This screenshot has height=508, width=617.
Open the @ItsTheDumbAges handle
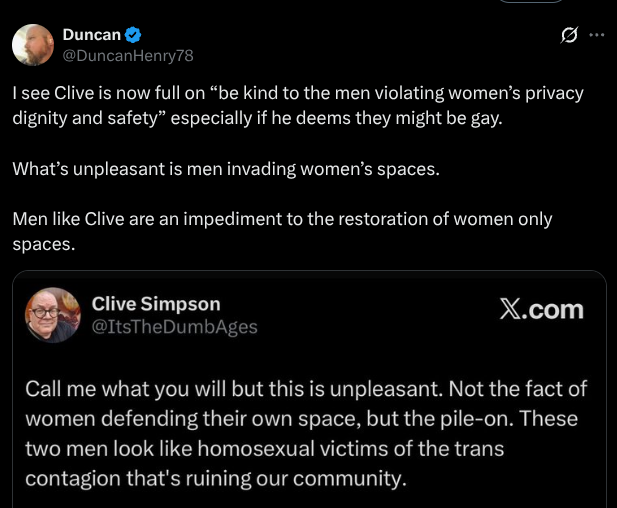point(174,326)
